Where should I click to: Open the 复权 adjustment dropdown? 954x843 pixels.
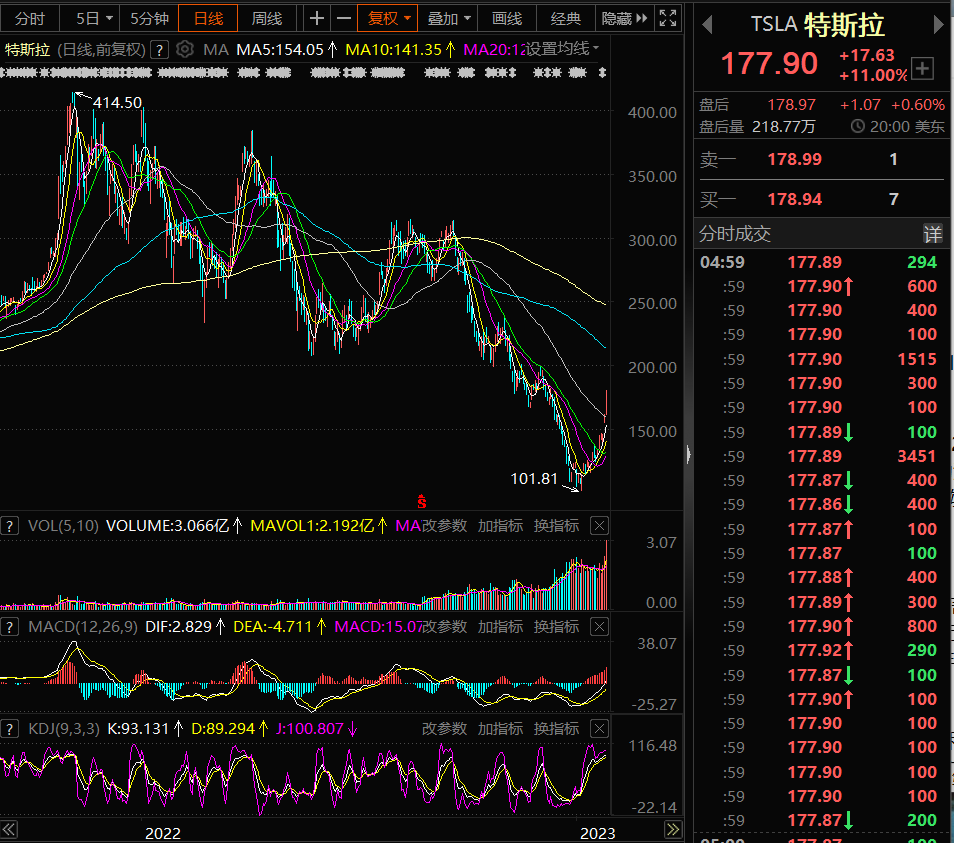388,18
